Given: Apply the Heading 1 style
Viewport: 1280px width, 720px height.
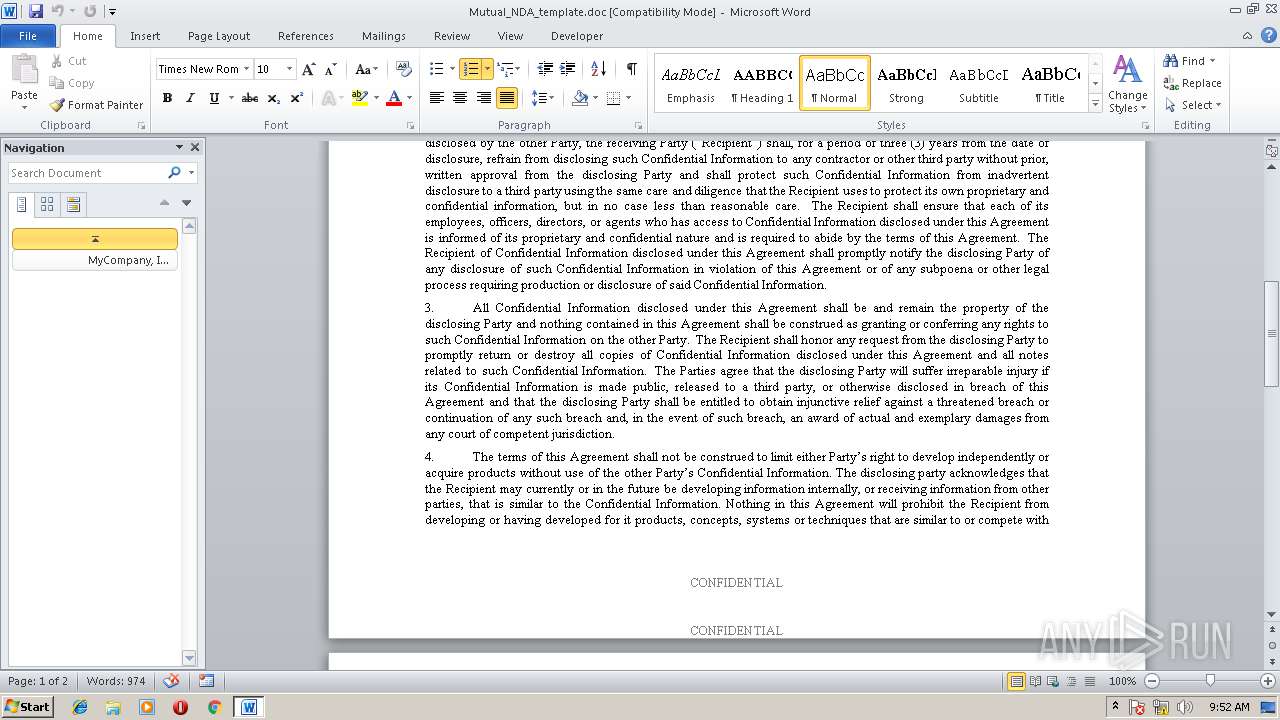Looking at the screenshot, I should tap(762, 83).
